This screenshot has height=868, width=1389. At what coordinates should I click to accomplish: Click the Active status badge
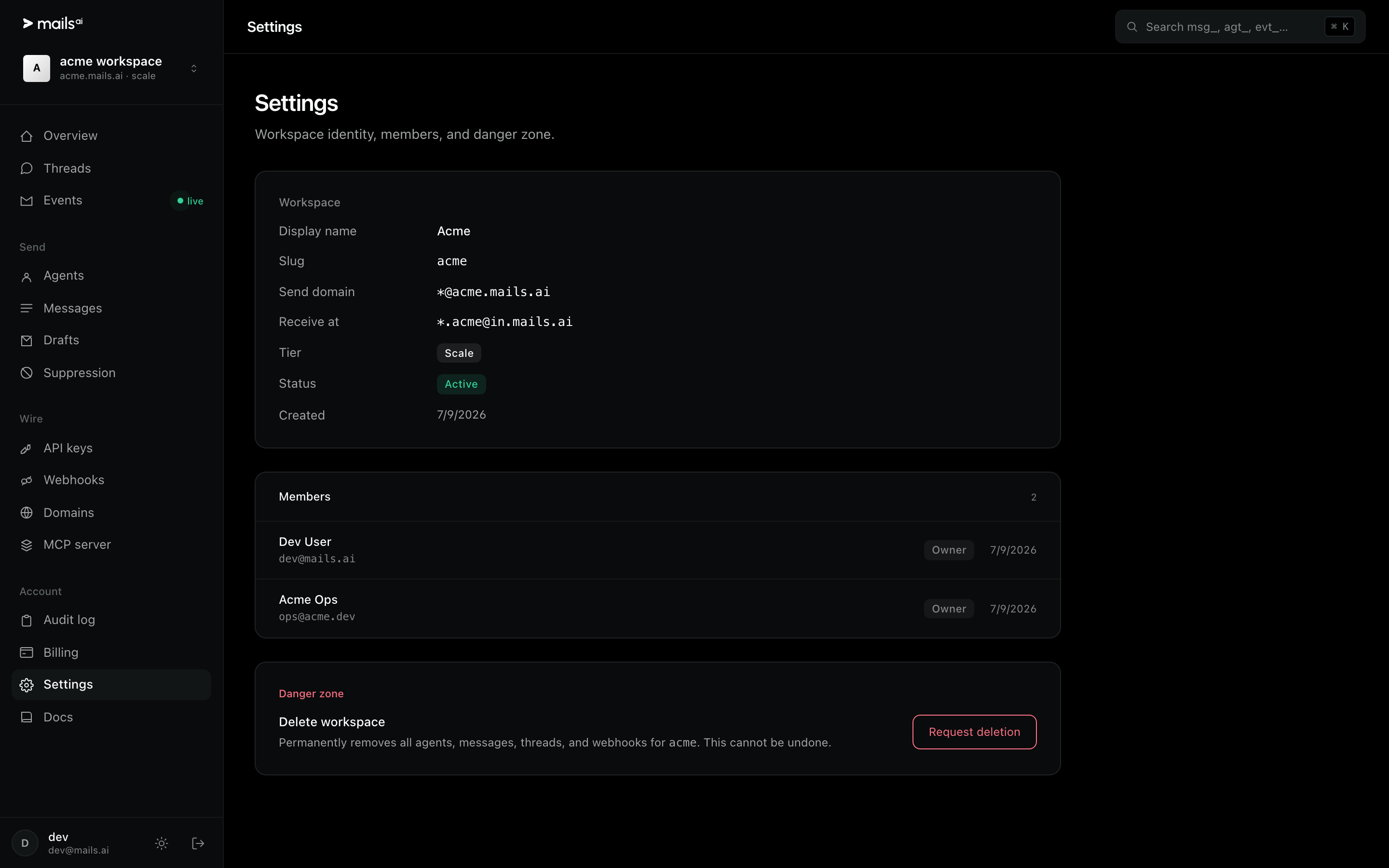pos(461,384)
